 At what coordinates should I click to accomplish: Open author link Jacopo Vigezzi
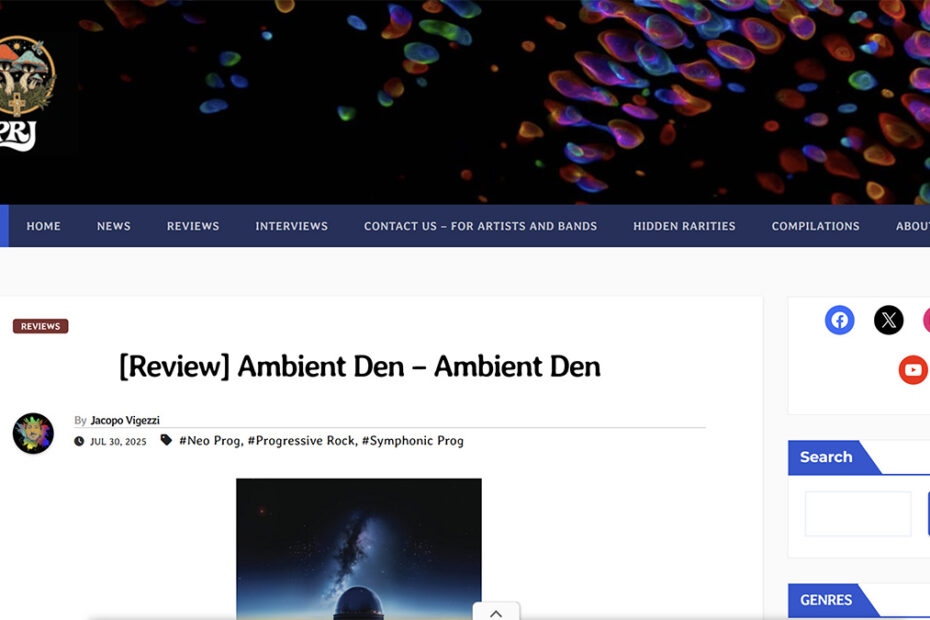point(125,420)
